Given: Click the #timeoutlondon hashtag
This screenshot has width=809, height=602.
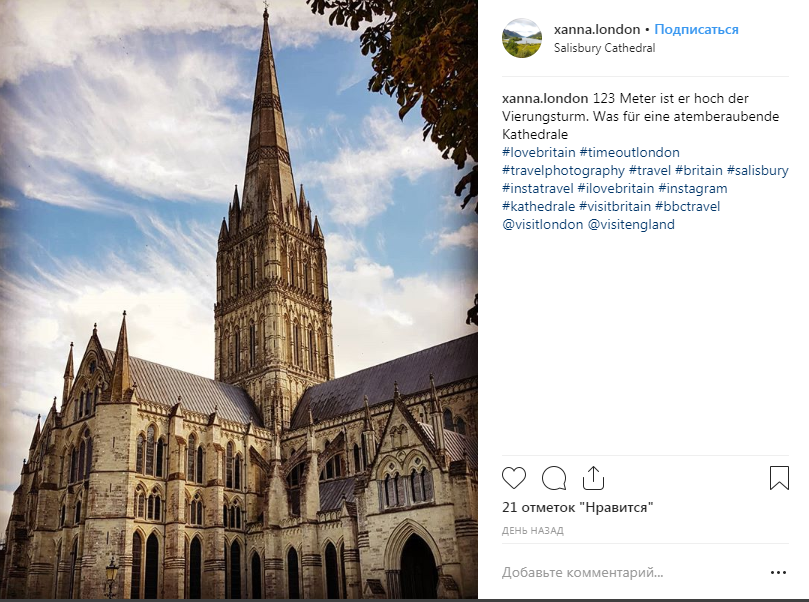Looking at the screenshot, I should [629, 152].
